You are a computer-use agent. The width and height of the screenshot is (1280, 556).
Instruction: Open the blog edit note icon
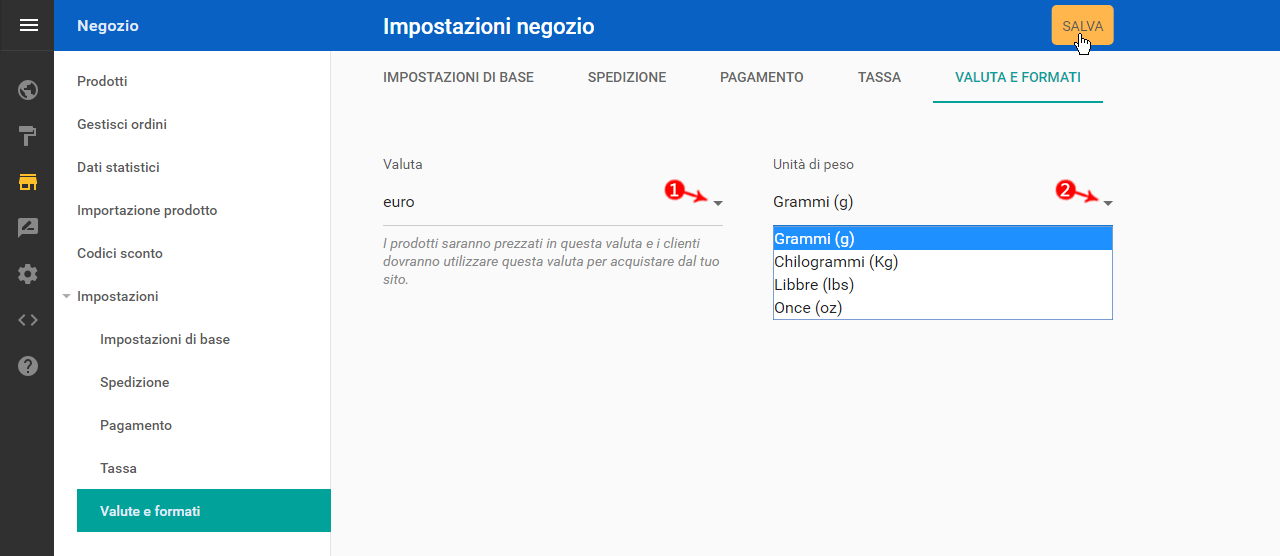click(28, 228)
